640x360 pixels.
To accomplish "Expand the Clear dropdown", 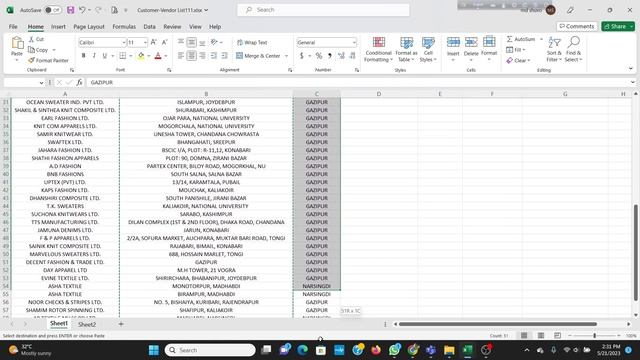I will click(529, 60).
